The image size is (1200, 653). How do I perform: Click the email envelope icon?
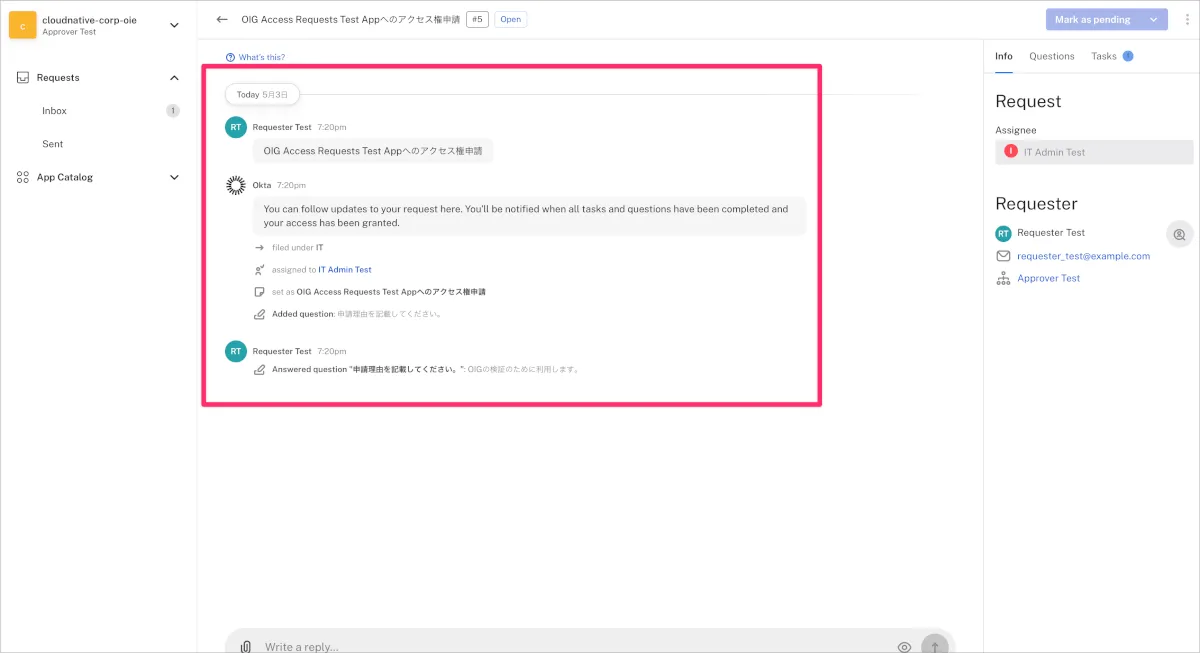1003,256
